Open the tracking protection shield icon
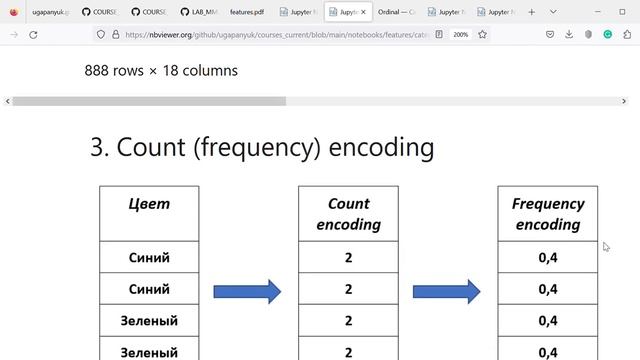Screen dimensions: 640x360 101,35
